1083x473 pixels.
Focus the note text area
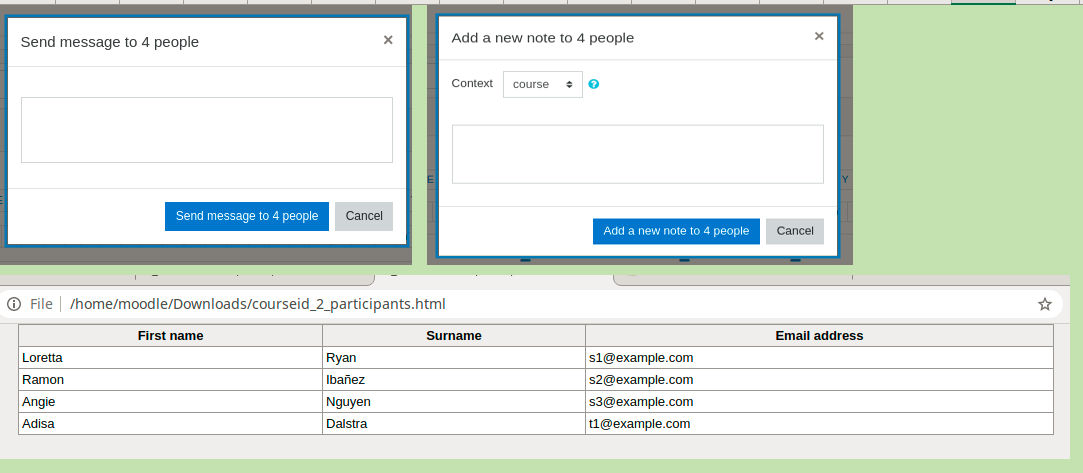point(638,154)
